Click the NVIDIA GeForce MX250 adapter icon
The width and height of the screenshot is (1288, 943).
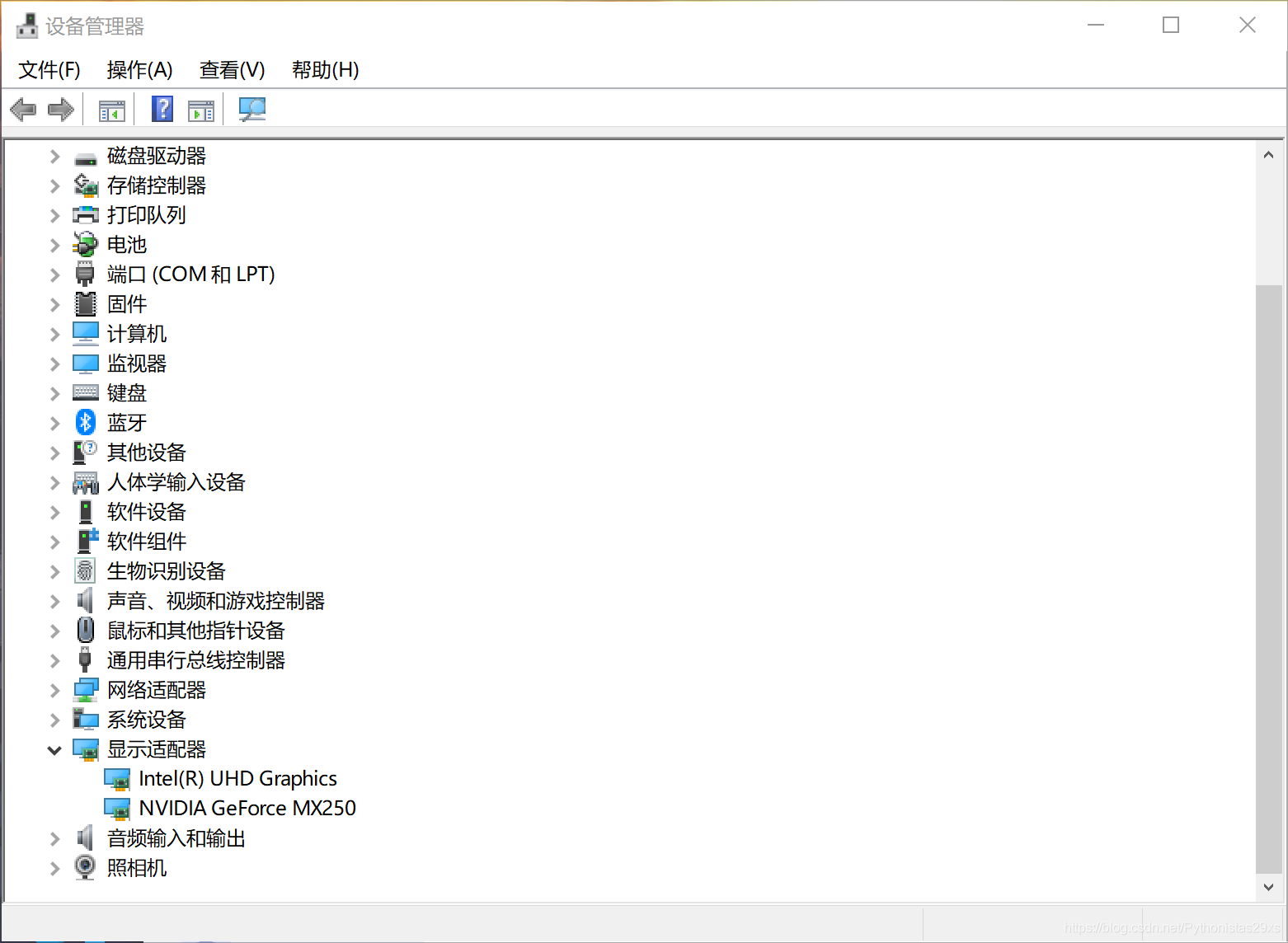pyautogui.click(x=117, y=809)
